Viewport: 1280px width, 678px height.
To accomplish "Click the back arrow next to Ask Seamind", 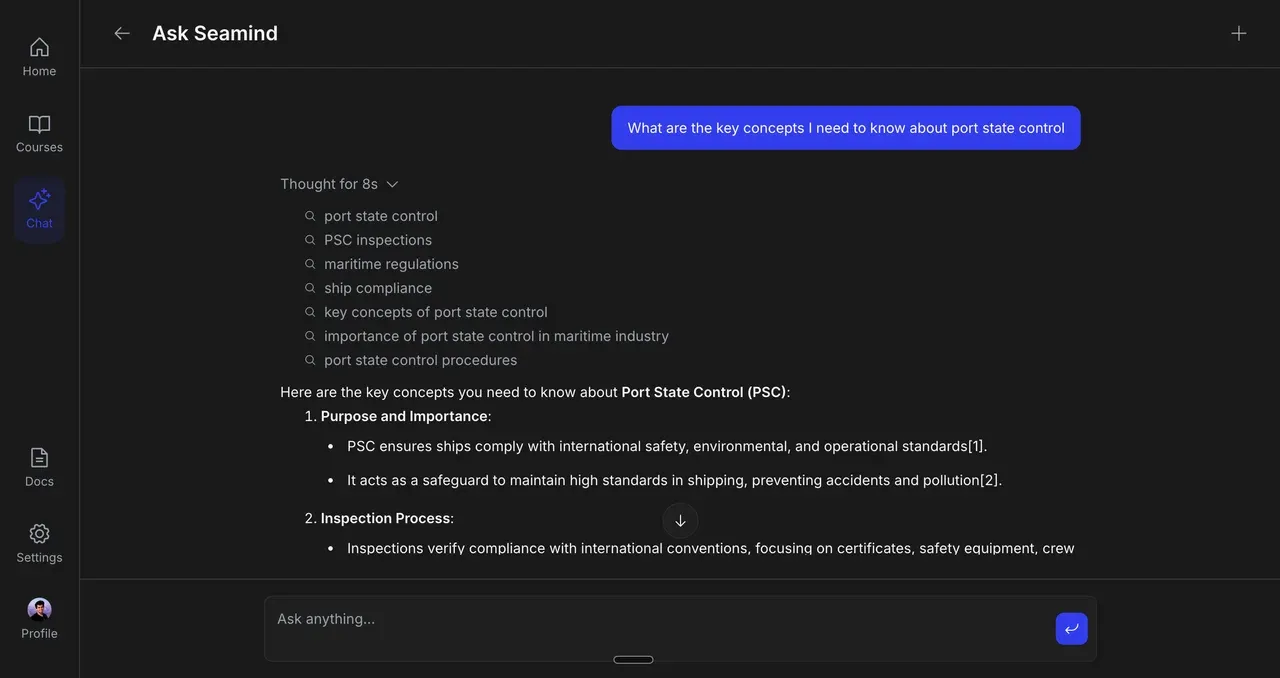I will click(x=122, y=33).
